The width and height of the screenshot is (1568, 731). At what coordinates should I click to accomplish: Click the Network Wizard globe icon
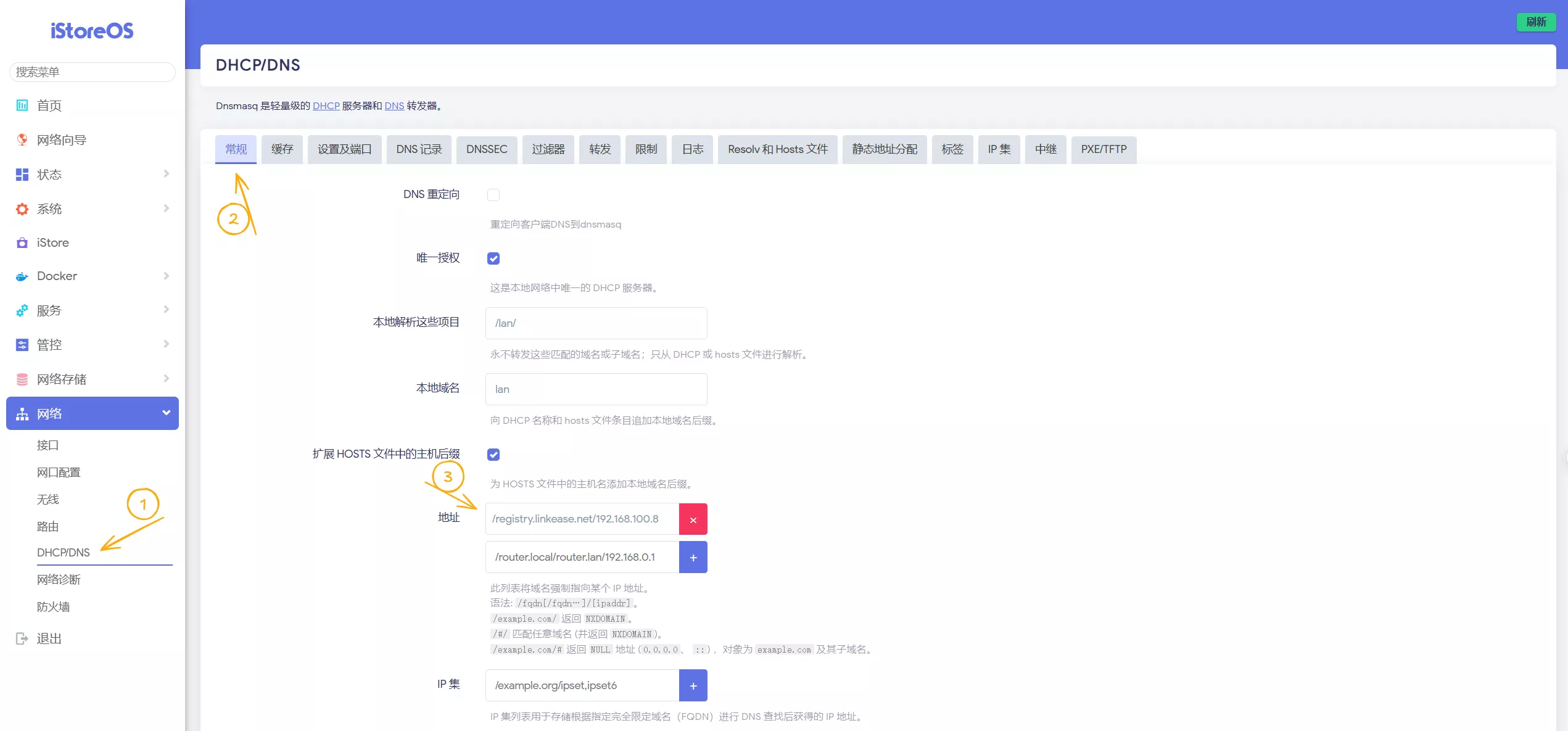click(22, 140)
